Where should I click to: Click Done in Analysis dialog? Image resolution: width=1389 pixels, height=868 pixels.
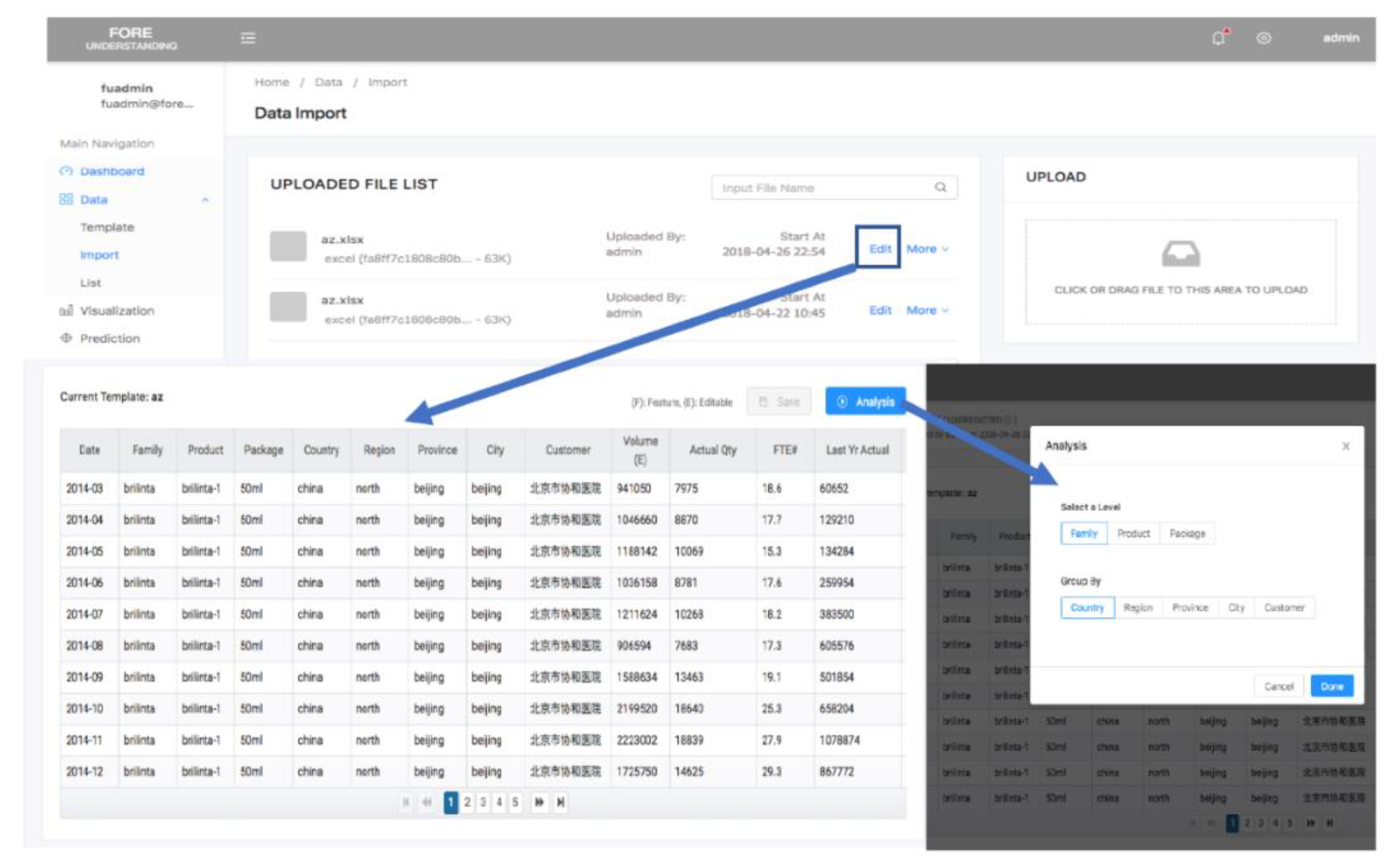(1332, 686)
